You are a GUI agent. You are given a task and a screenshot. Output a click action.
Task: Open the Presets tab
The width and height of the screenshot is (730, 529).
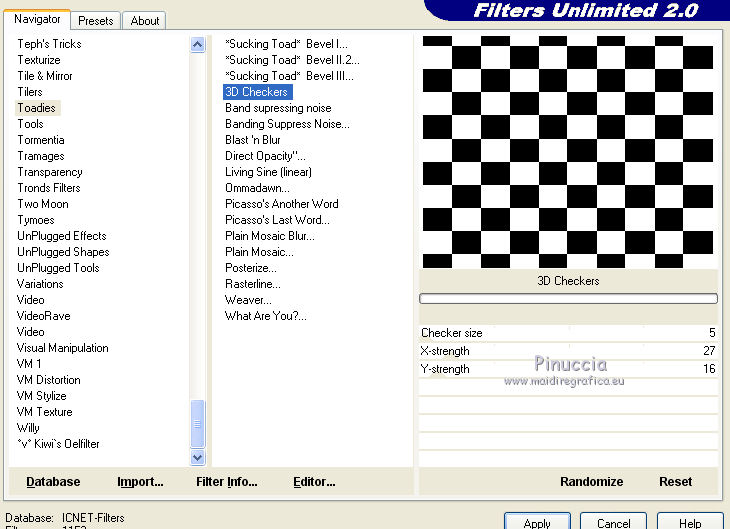[95, 21]
